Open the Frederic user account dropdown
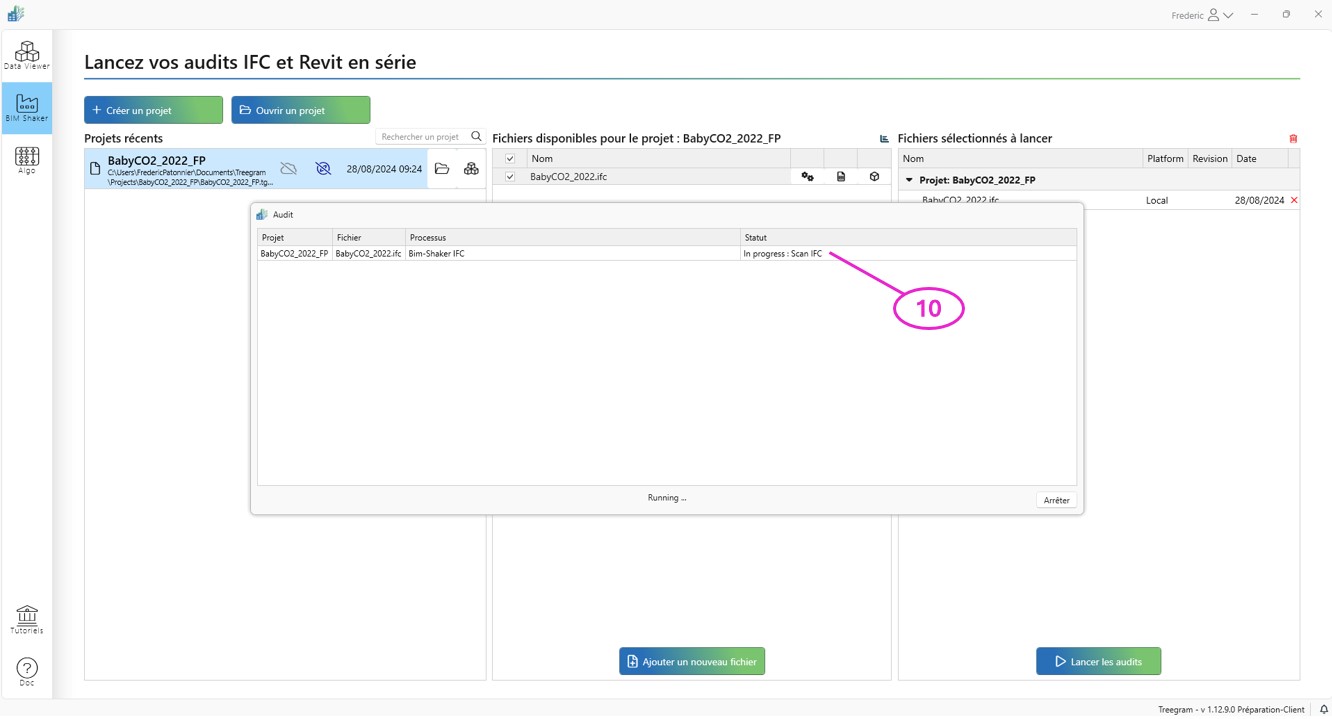This screenshot has width=1332, height=719. (1203, 15)
